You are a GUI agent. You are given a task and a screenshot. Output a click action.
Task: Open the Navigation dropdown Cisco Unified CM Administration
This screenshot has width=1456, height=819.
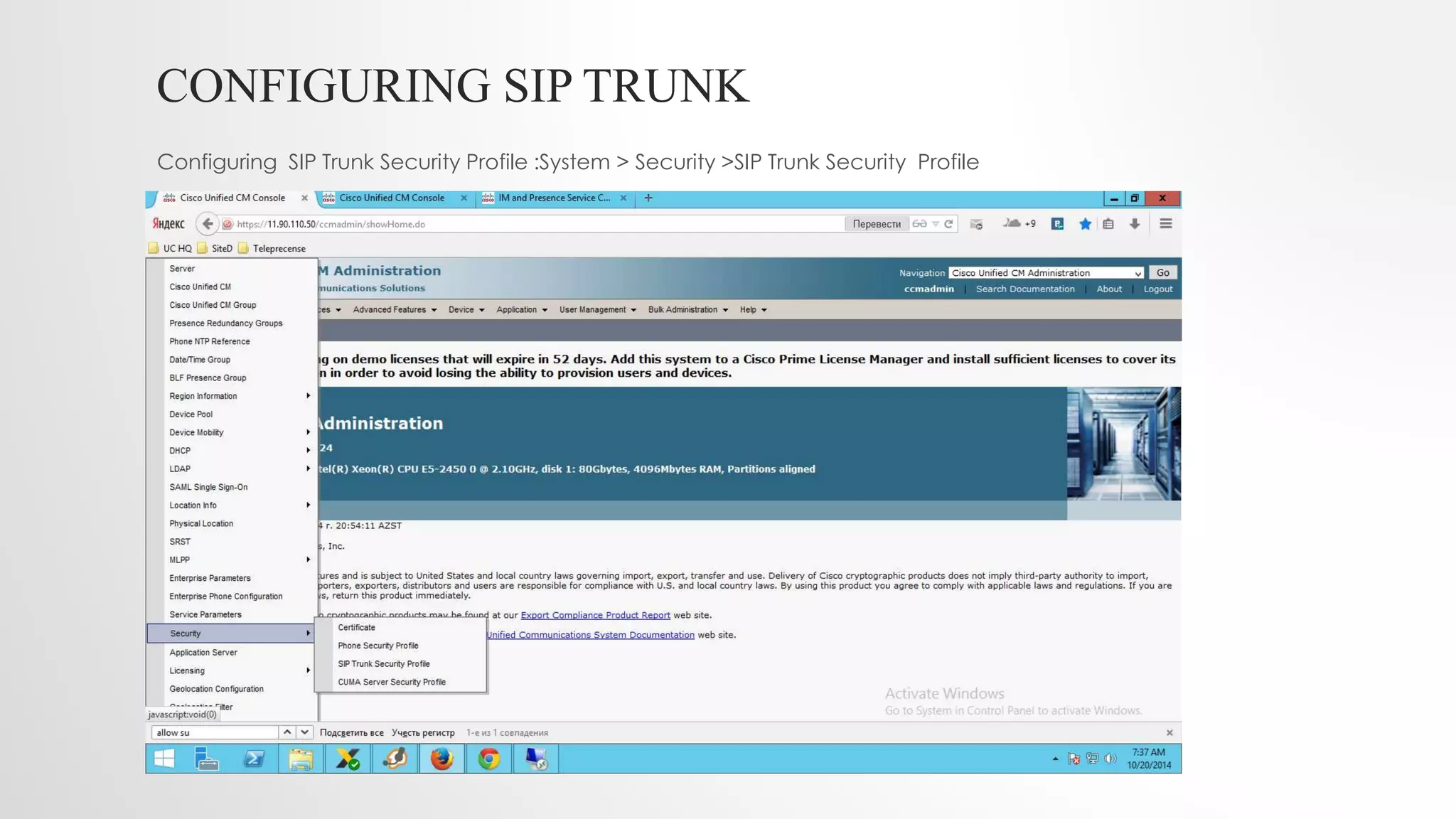(1046, 273)
